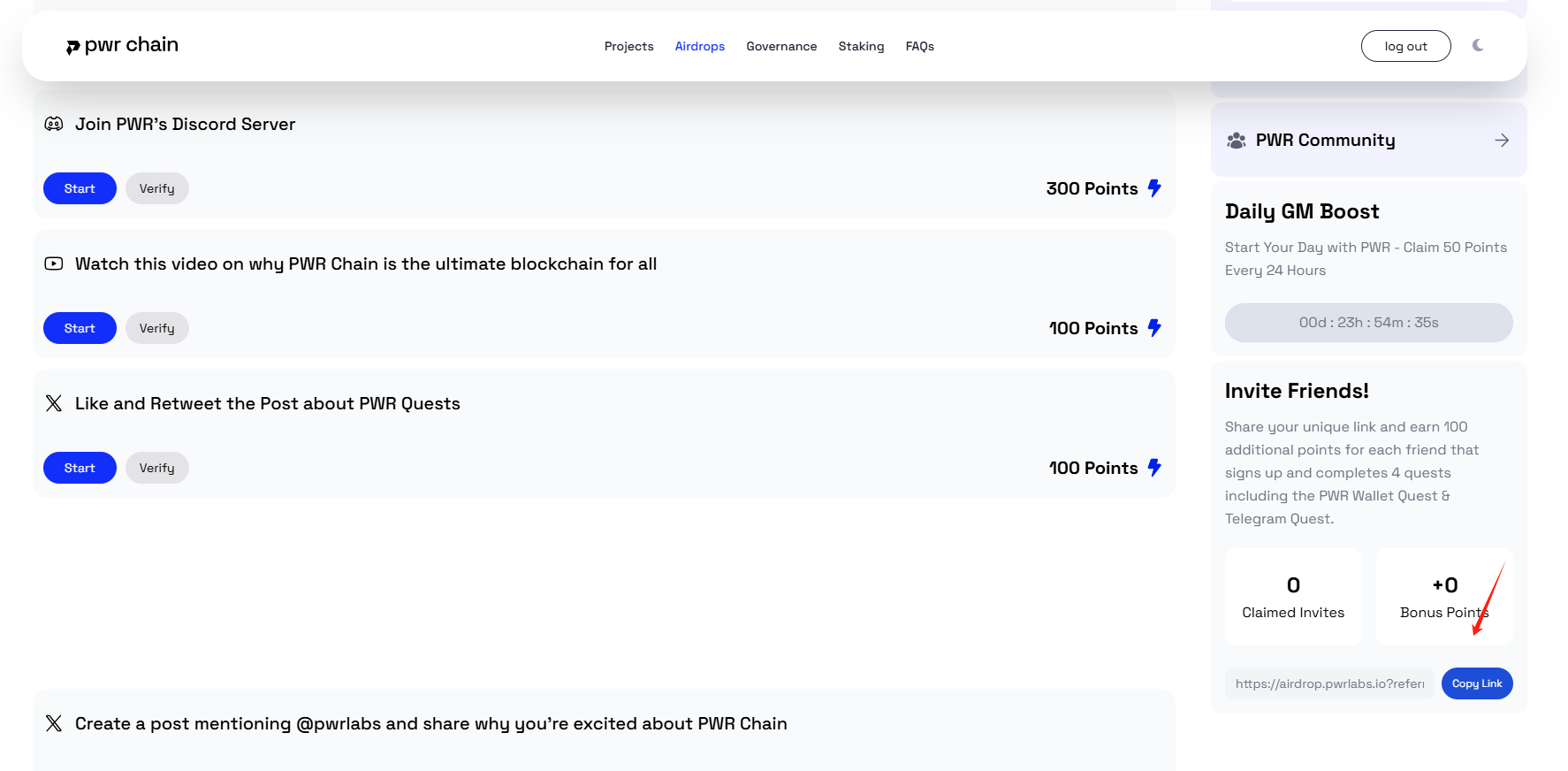Viewport: 1568px width, 771px height.
Task: Click the log out button
Action: (1405, 46)
